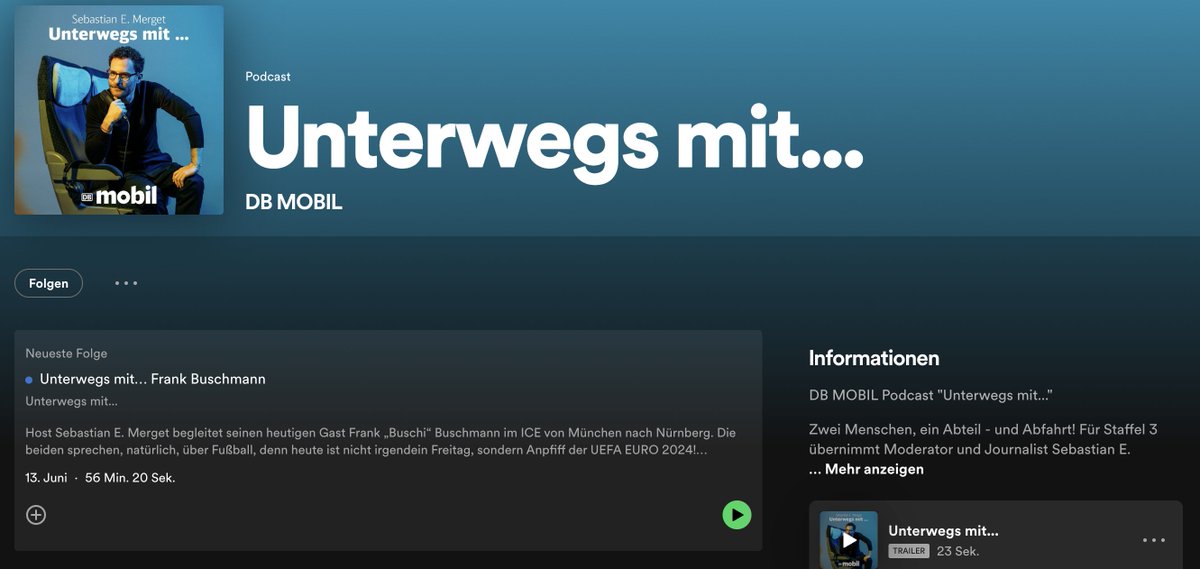
Task: Click the Neueste Folge label
Action: point(66,353)
